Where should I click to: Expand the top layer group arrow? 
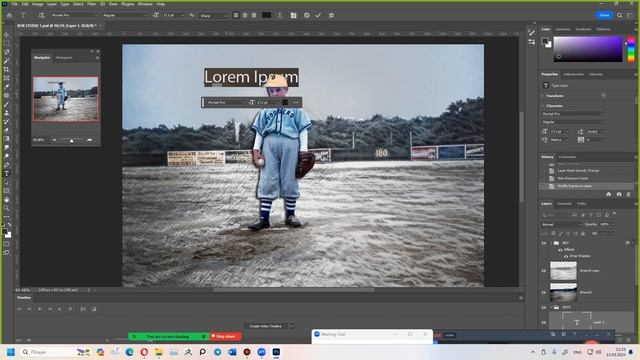click(551, 243)
